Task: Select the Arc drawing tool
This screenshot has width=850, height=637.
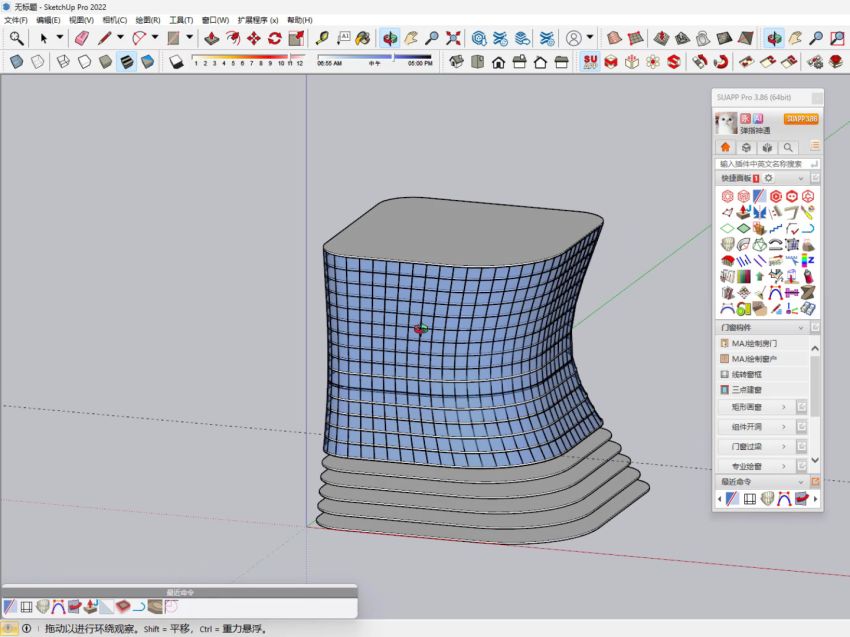Action: pyautogui.click(x=139, y=38)
